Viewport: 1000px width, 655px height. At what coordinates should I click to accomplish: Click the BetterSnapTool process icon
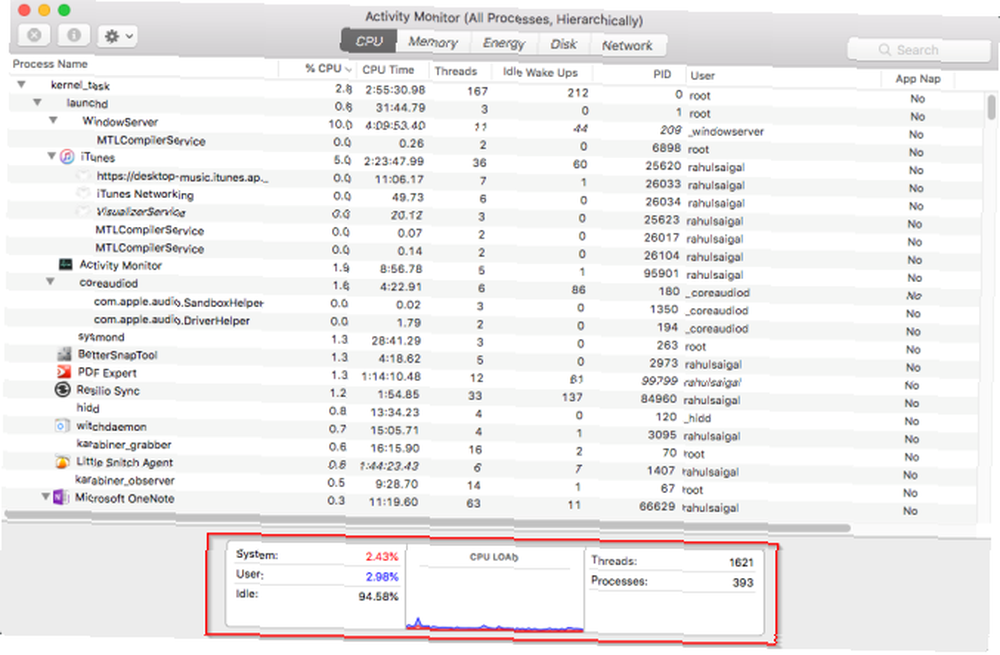click(64, 353)
